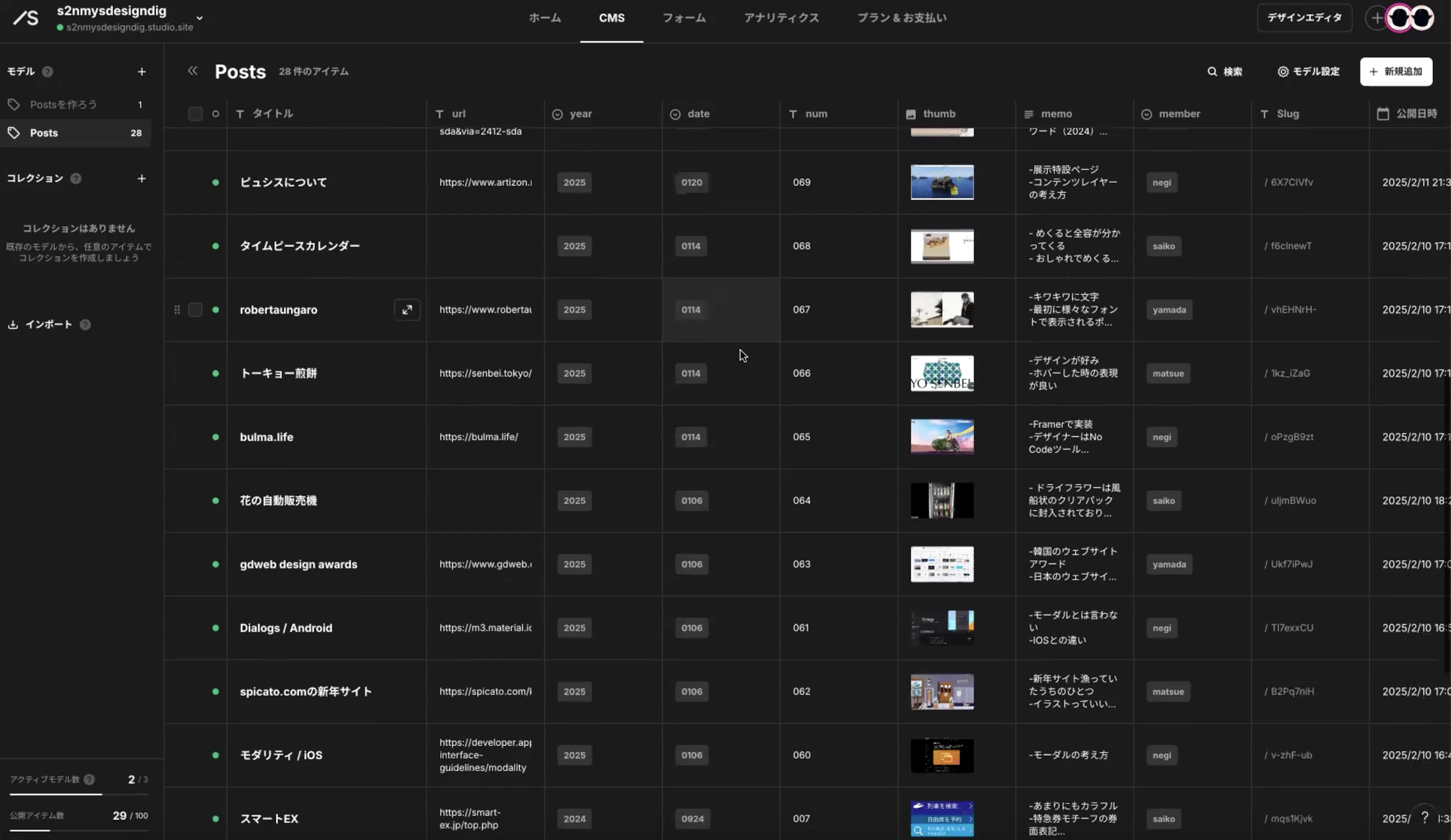The image size is (1451, 840).
Task: Check the robertaungaro row checkbox
Action: click(195, 310)
